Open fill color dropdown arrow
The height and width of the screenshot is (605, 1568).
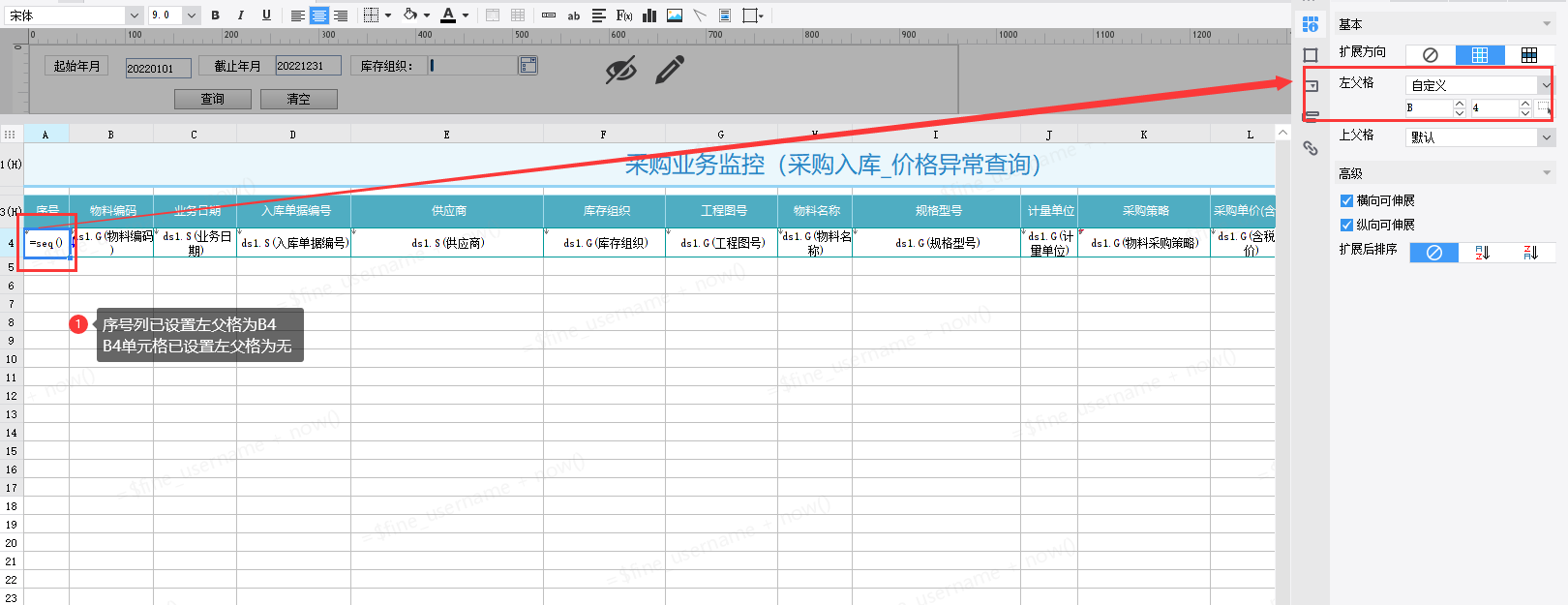click(x=427, y=15)
